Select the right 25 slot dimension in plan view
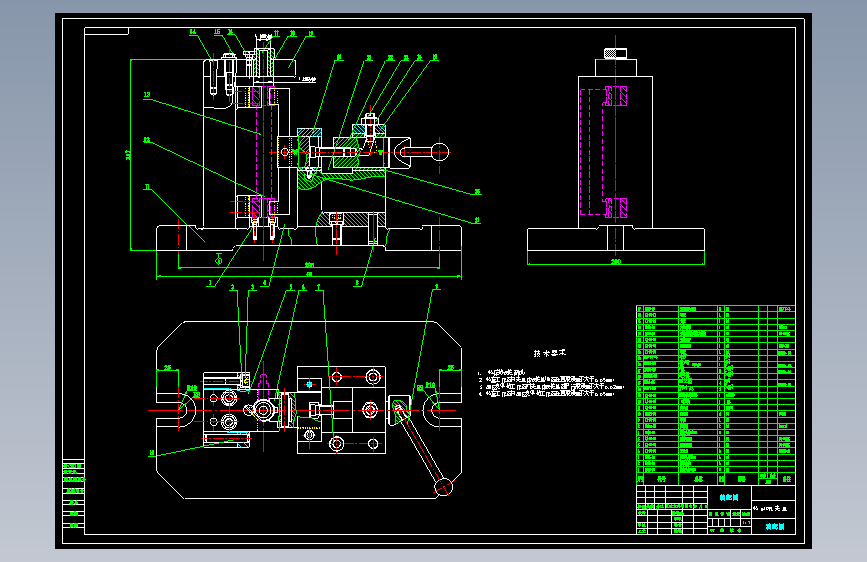Screen dimensions: 867x562 coord(451,367)
